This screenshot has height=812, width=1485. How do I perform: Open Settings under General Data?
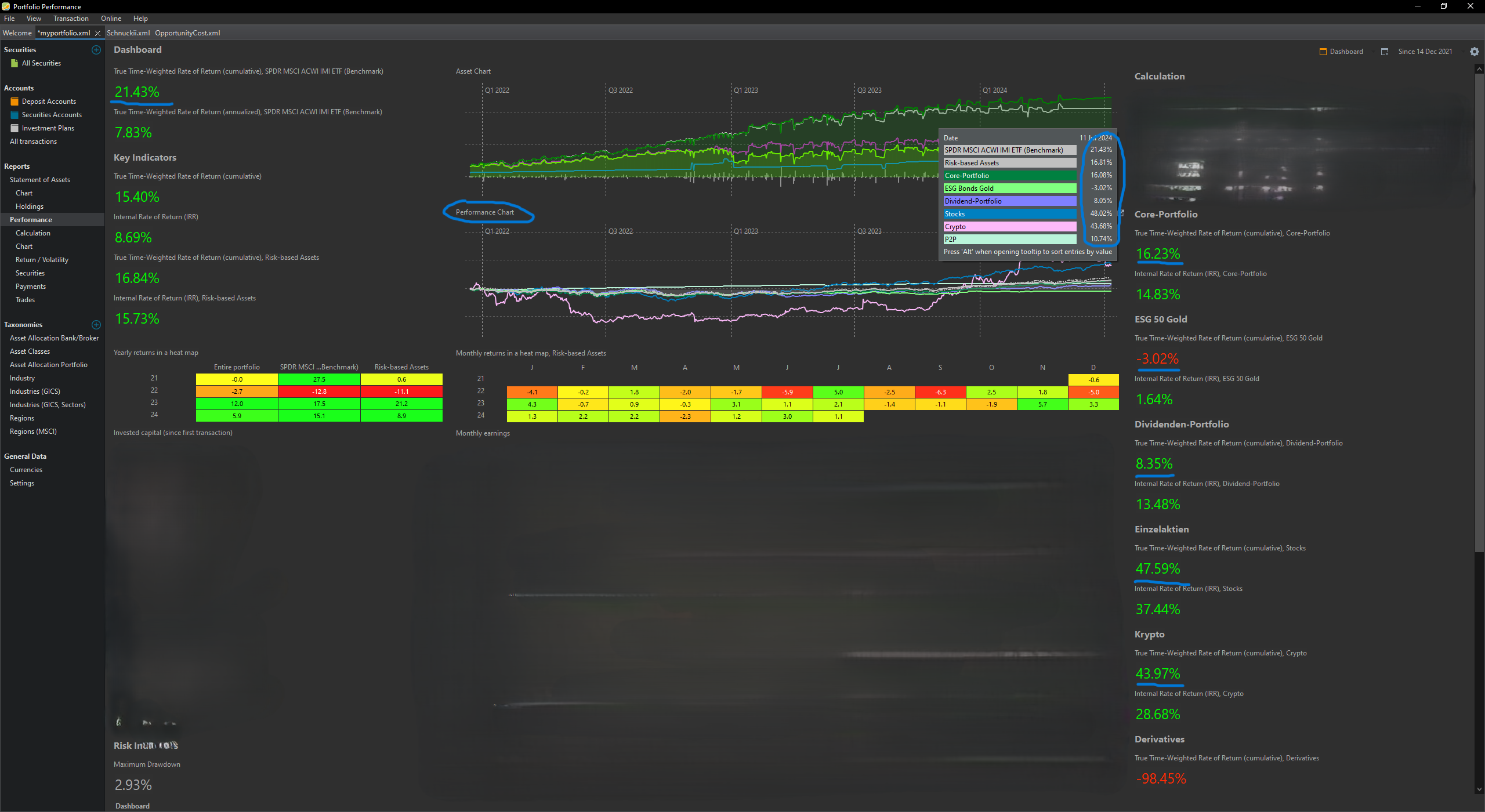[22, 483]
